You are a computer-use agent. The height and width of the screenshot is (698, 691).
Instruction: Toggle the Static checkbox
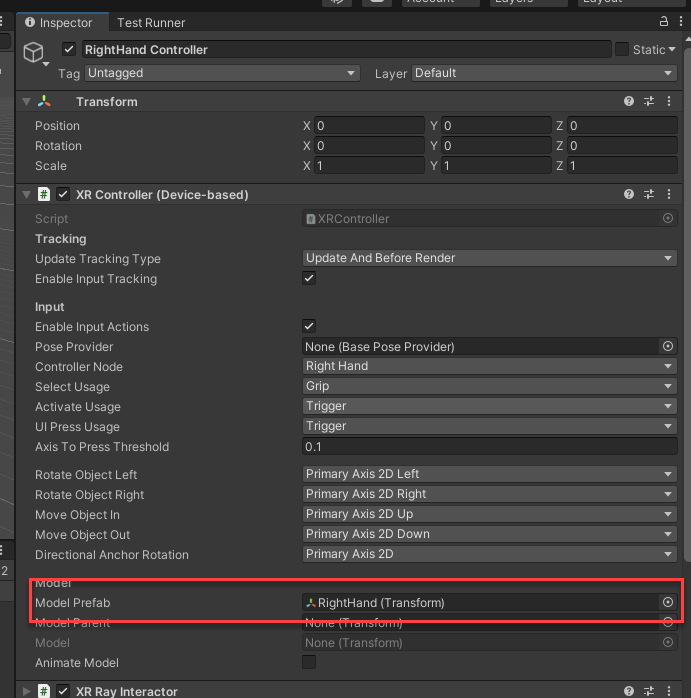(622, 49)
